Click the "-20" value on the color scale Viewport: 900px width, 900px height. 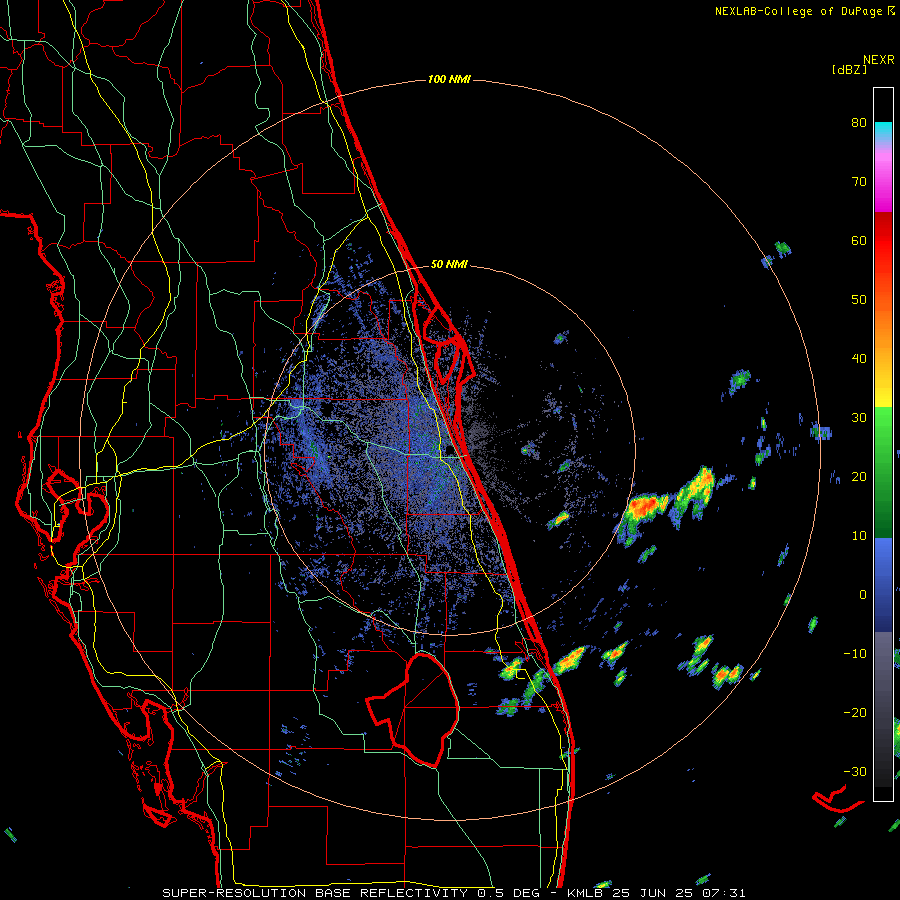[x=855, y=712]
